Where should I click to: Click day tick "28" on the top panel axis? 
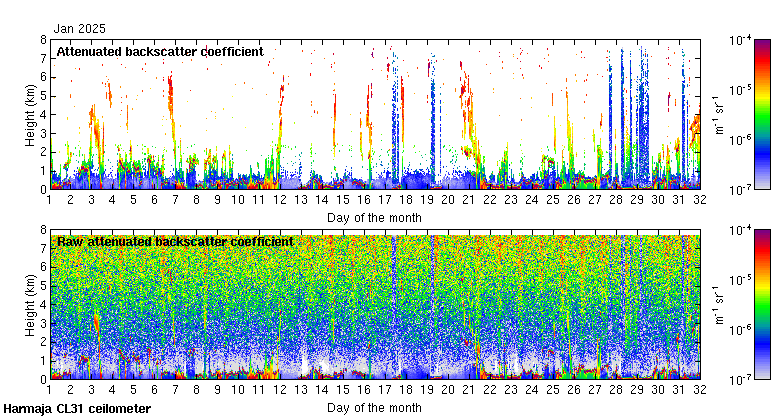(x=616, y=200)
